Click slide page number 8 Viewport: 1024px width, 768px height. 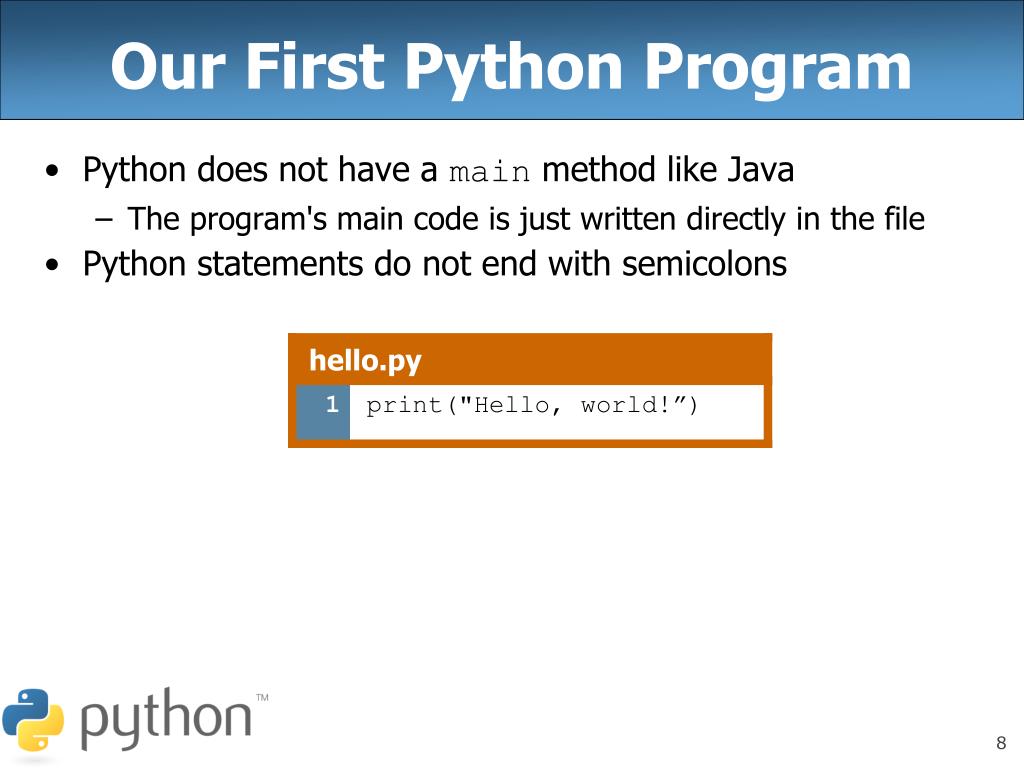click(x=1001, y=743)
